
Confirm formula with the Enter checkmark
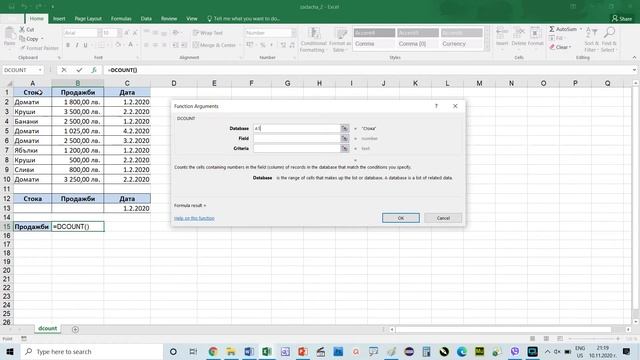pyautogui.click(x=79, y=70)
